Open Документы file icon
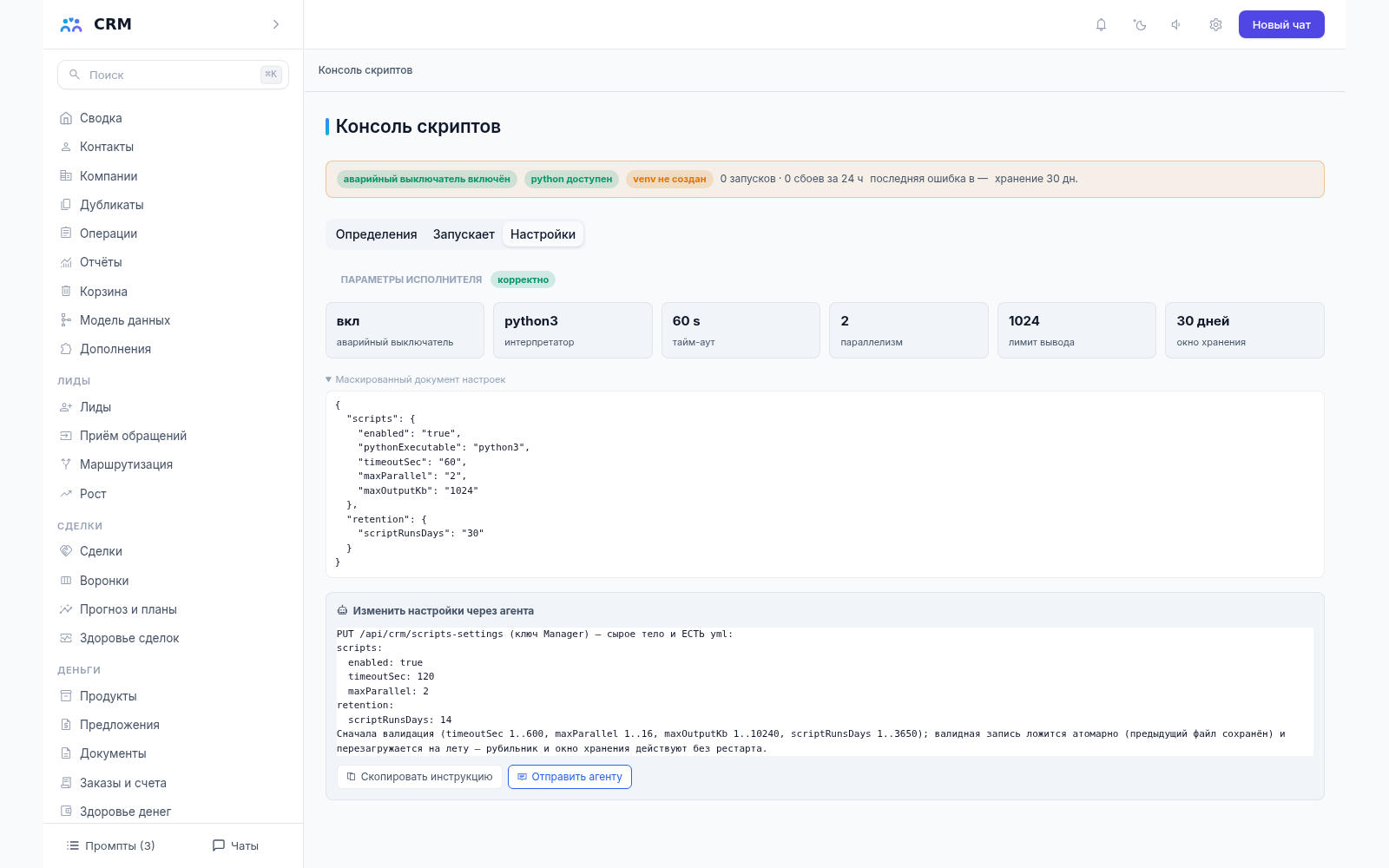Viewport: 1389px width, 868px height. coord(66,753)
